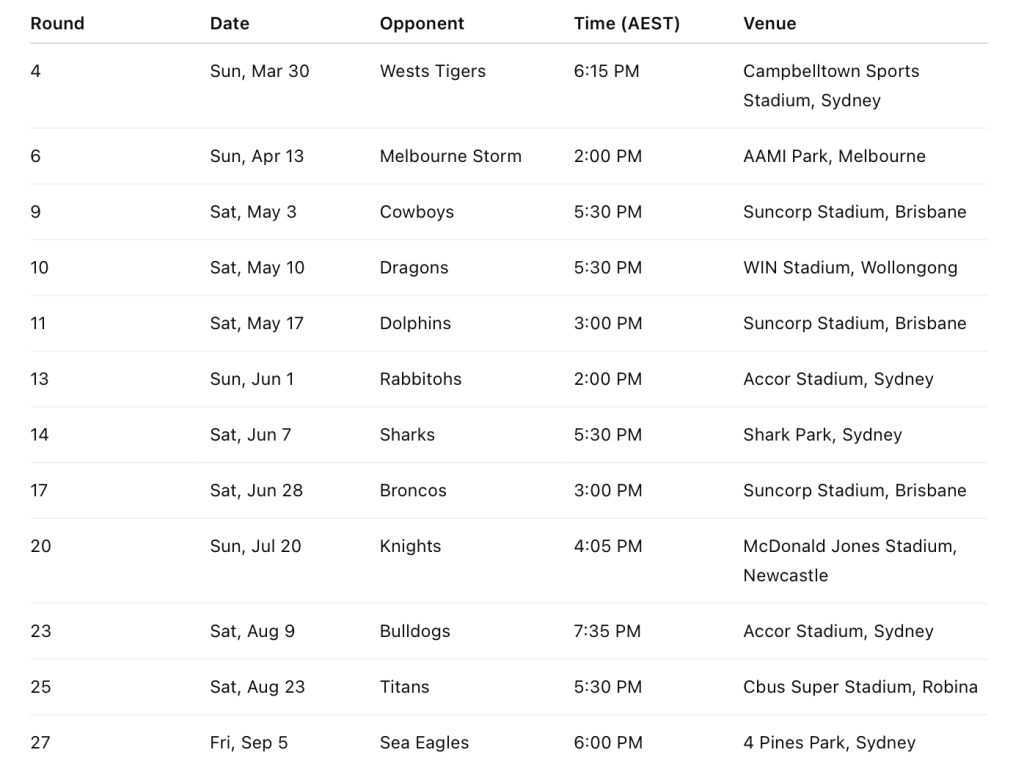Select the Melbourne Storm opponent cell

(451, 156)
